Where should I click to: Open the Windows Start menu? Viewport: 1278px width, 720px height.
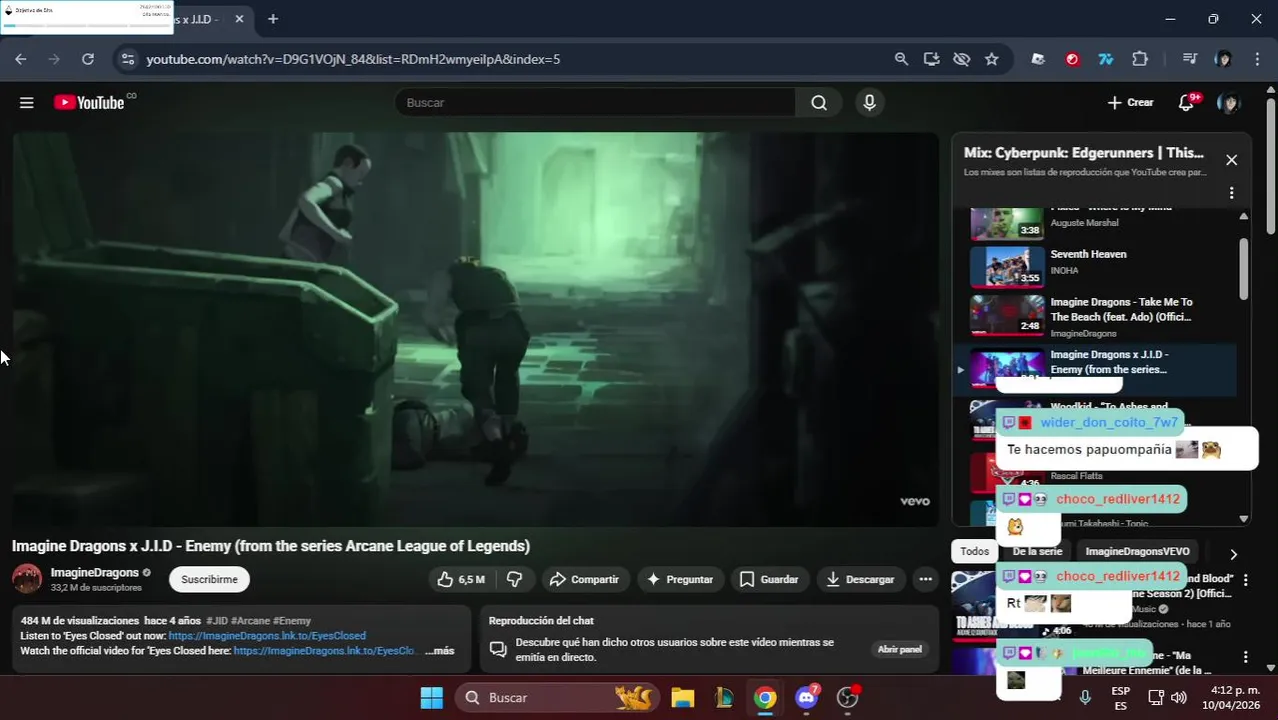[431, 697]
